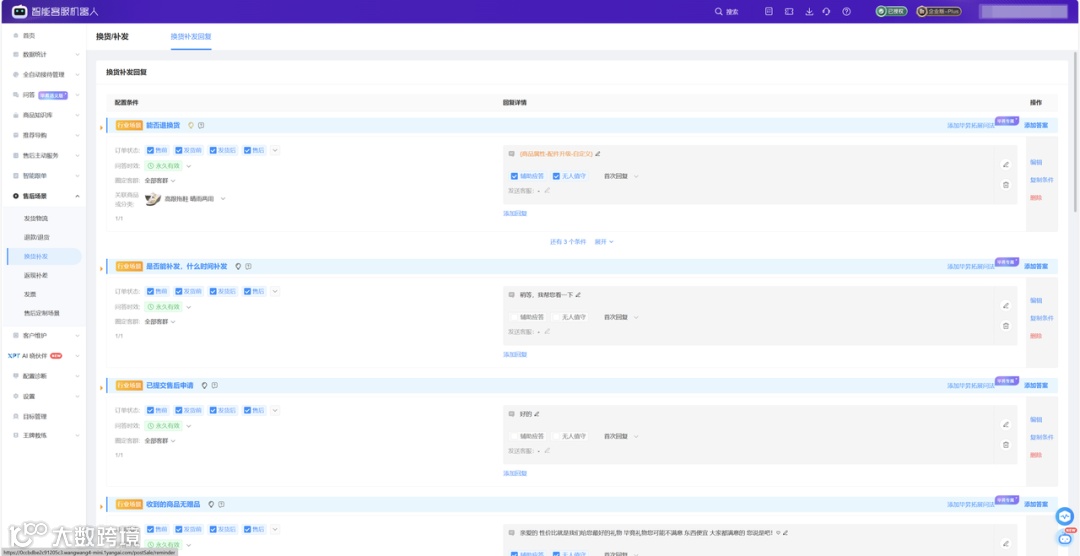Click inline pencil after 好的 reply text
The image size is (1080, 556).
coord(537,414)
